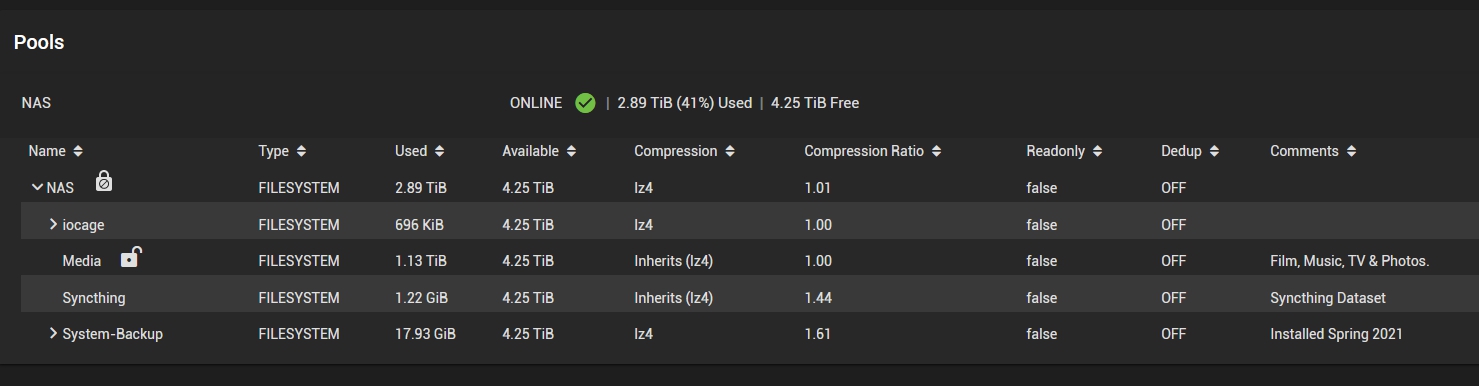
Task: Click the unlocked padlock icon beside Media
Action: pyautogui.click(x=130, y=258)
